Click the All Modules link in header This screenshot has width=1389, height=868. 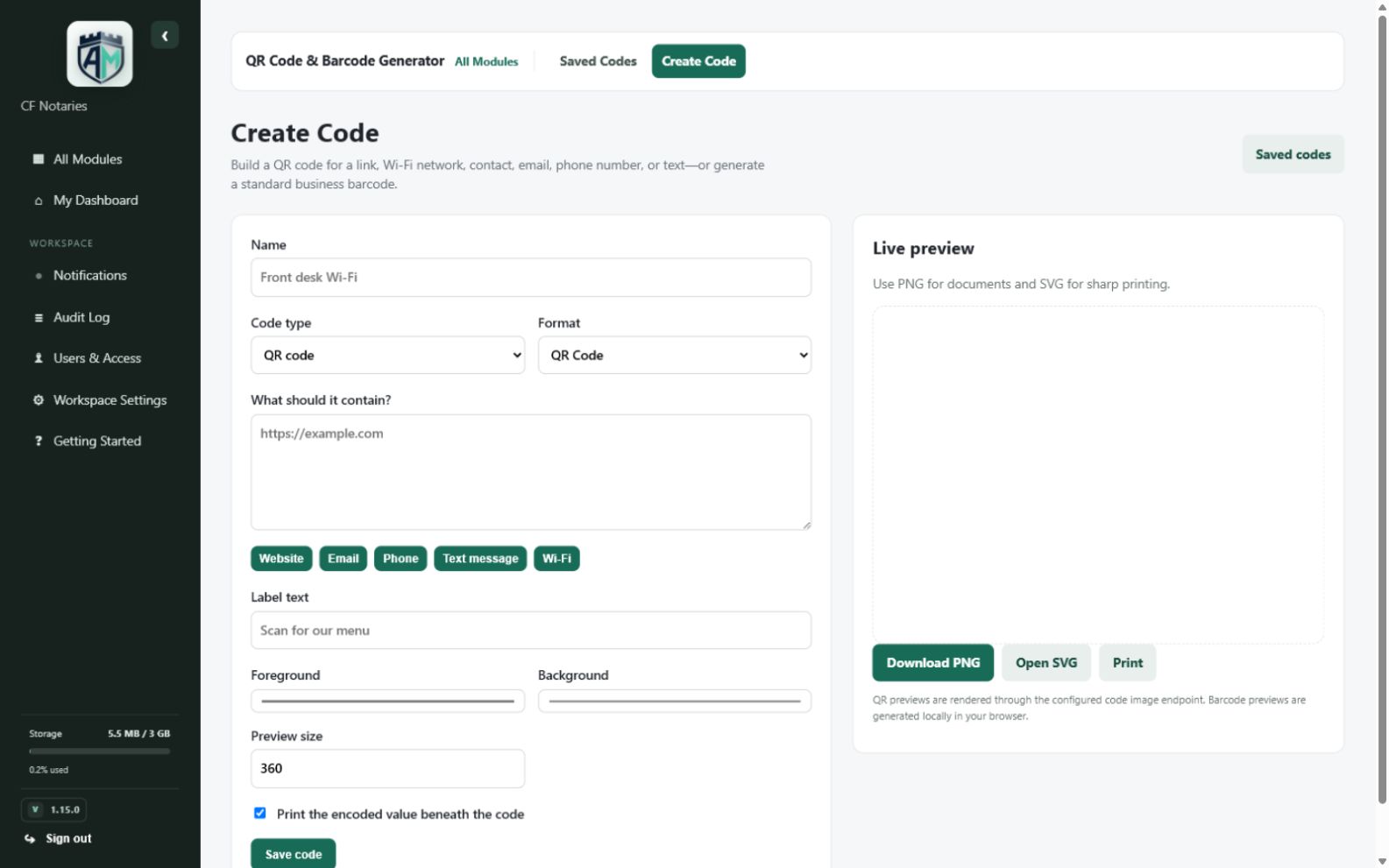[x=486, y=62]
